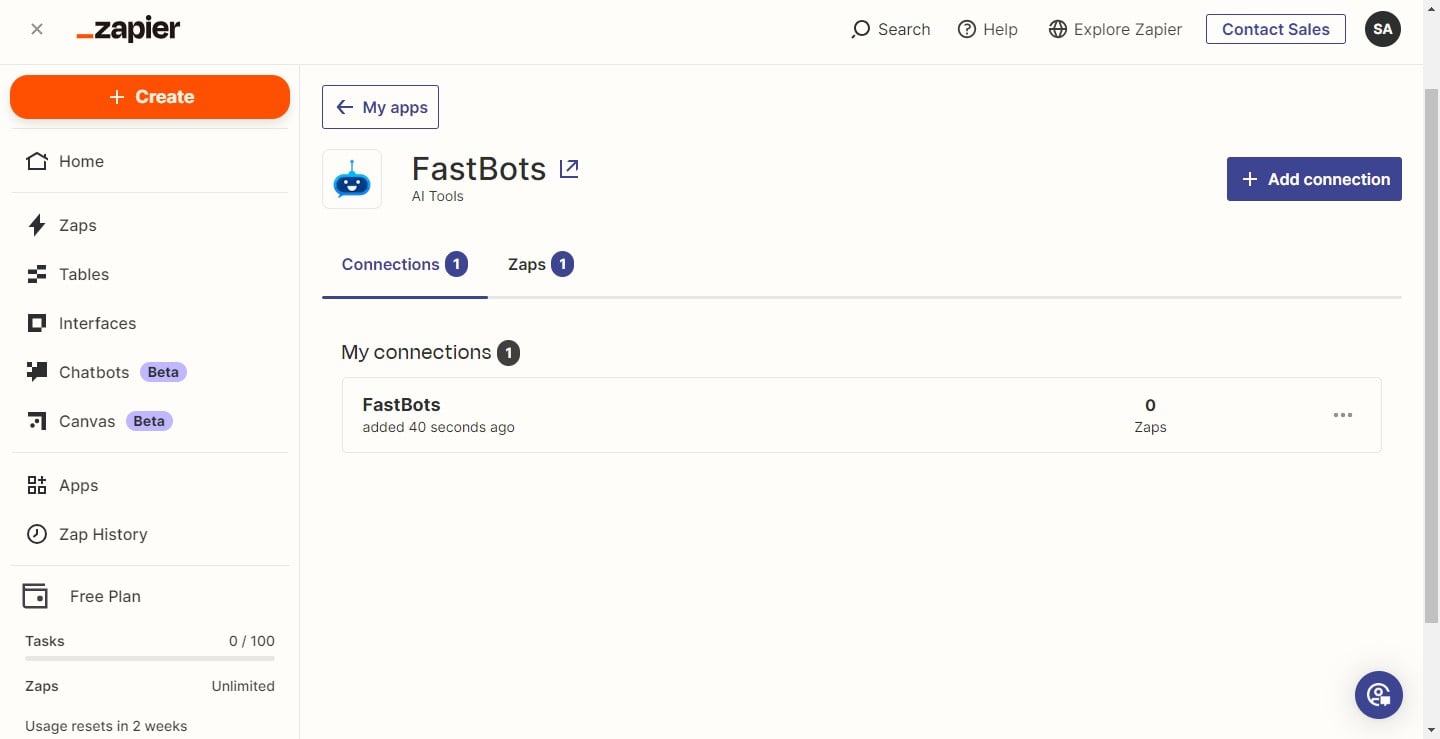Viewport: 1440px width, 739px height.
Task: Open FastBots external link icon
Action: pyautogui.click(x=569, y=169)
